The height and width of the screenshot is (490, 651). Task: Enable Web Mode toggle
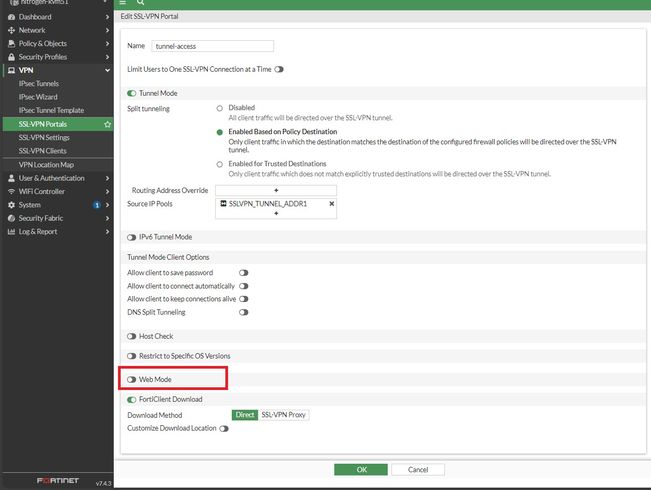[132, 380]
